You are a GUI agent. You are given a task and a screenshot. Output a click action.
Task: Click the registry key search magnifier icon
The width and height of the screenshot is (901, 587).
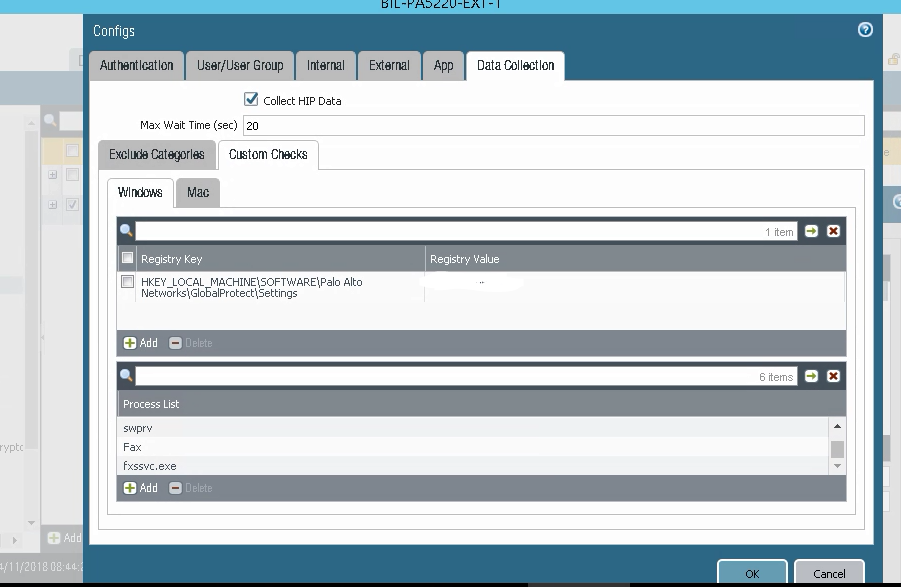click(x=126, y=231)
